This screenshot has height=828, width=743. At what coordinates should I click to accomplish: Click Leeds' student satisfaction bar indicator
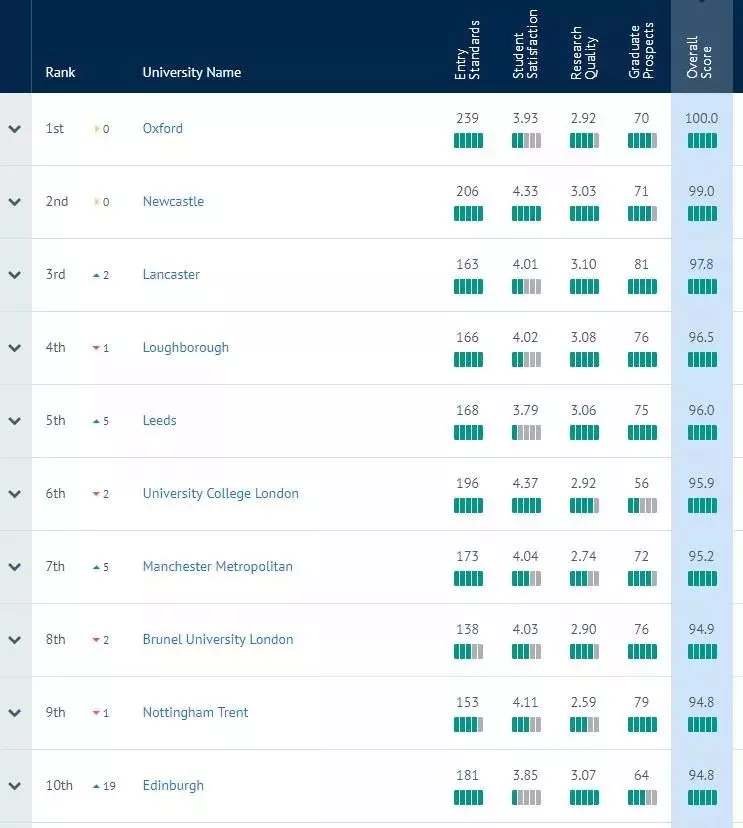526,432
